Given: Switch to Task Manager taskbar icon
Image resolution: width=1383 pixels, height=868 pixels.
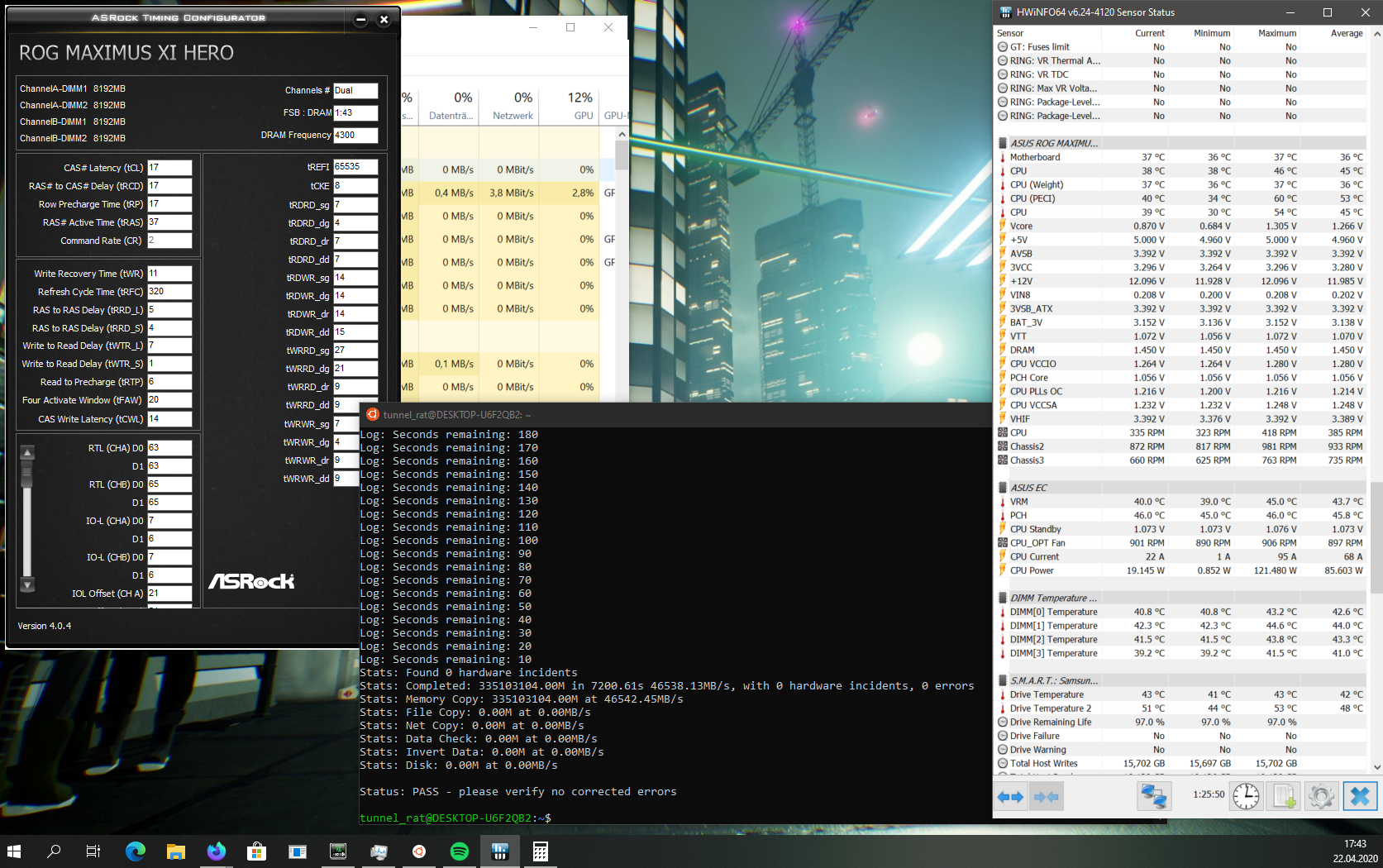Looking at the screenshot, I should point(379,851).
